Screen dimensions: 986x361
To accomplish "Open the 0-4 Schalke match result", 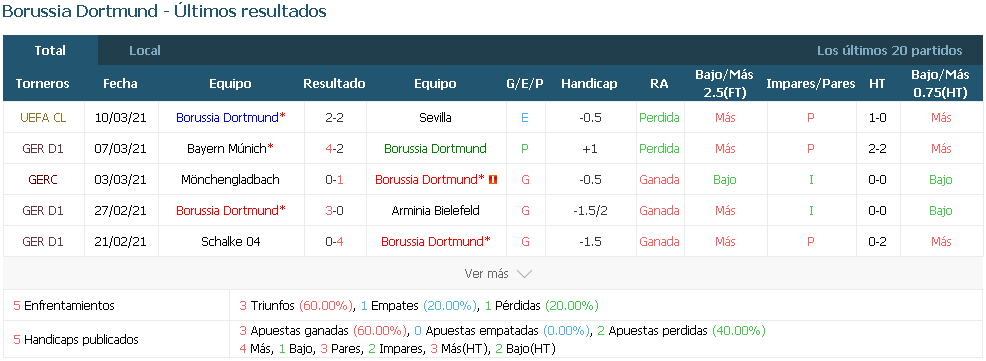I will tap(334, 242).
